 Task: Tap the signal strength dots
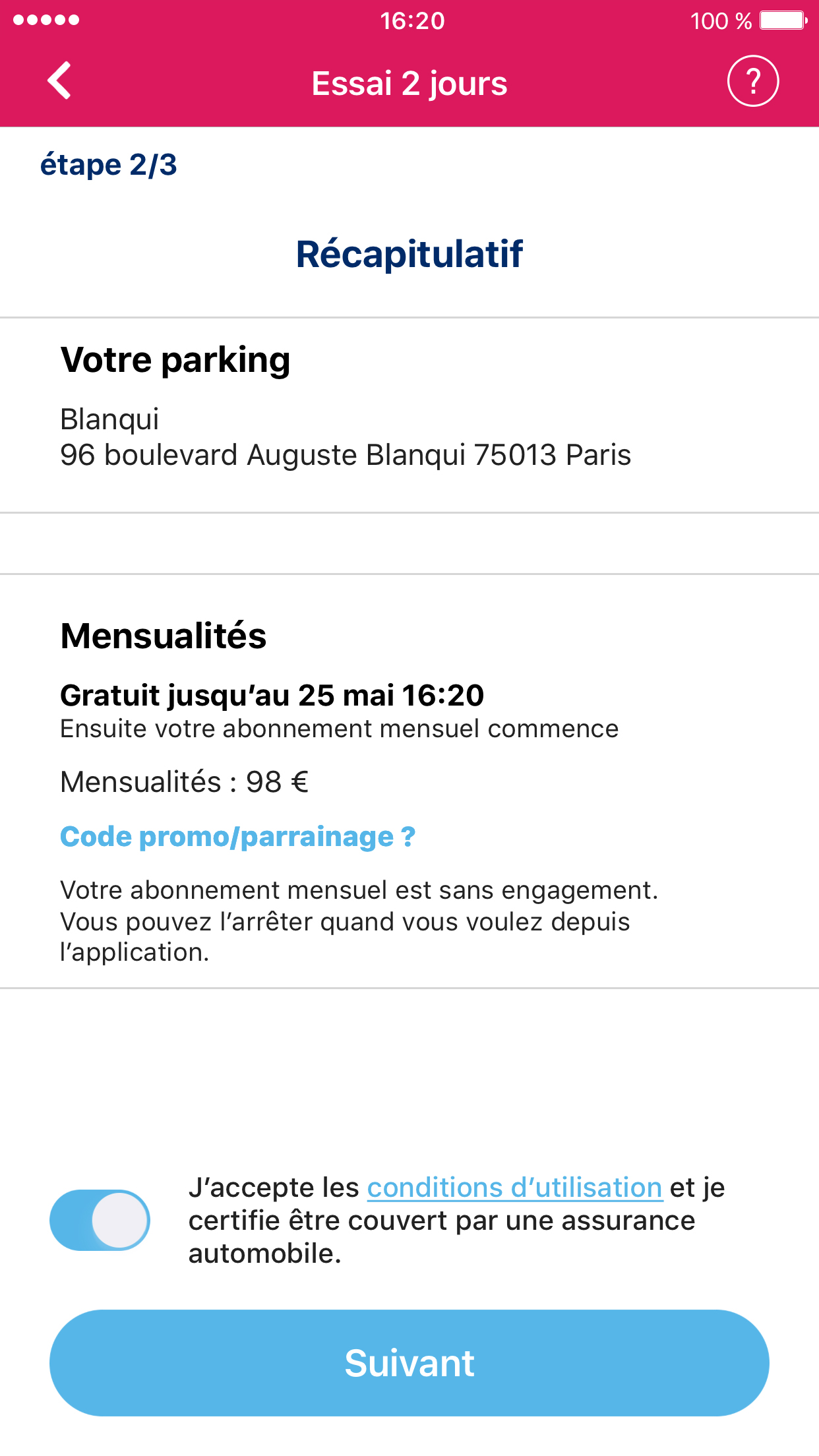click(46, 20)
